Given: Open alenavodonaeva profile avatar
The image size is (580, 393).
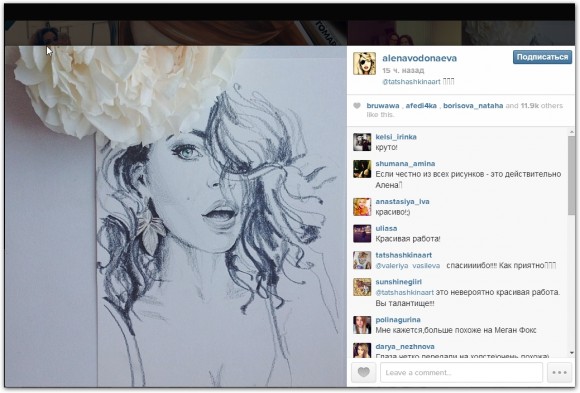Looking at the screenshot, I should point(364,63).
